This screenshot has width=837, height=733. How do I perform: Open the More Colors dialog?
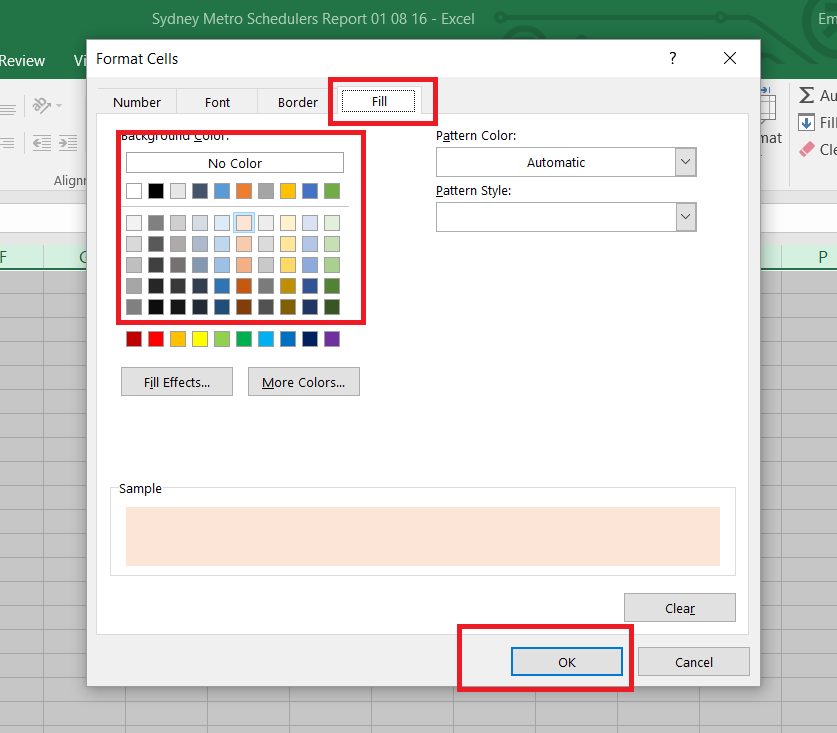[x=304, y=382]
